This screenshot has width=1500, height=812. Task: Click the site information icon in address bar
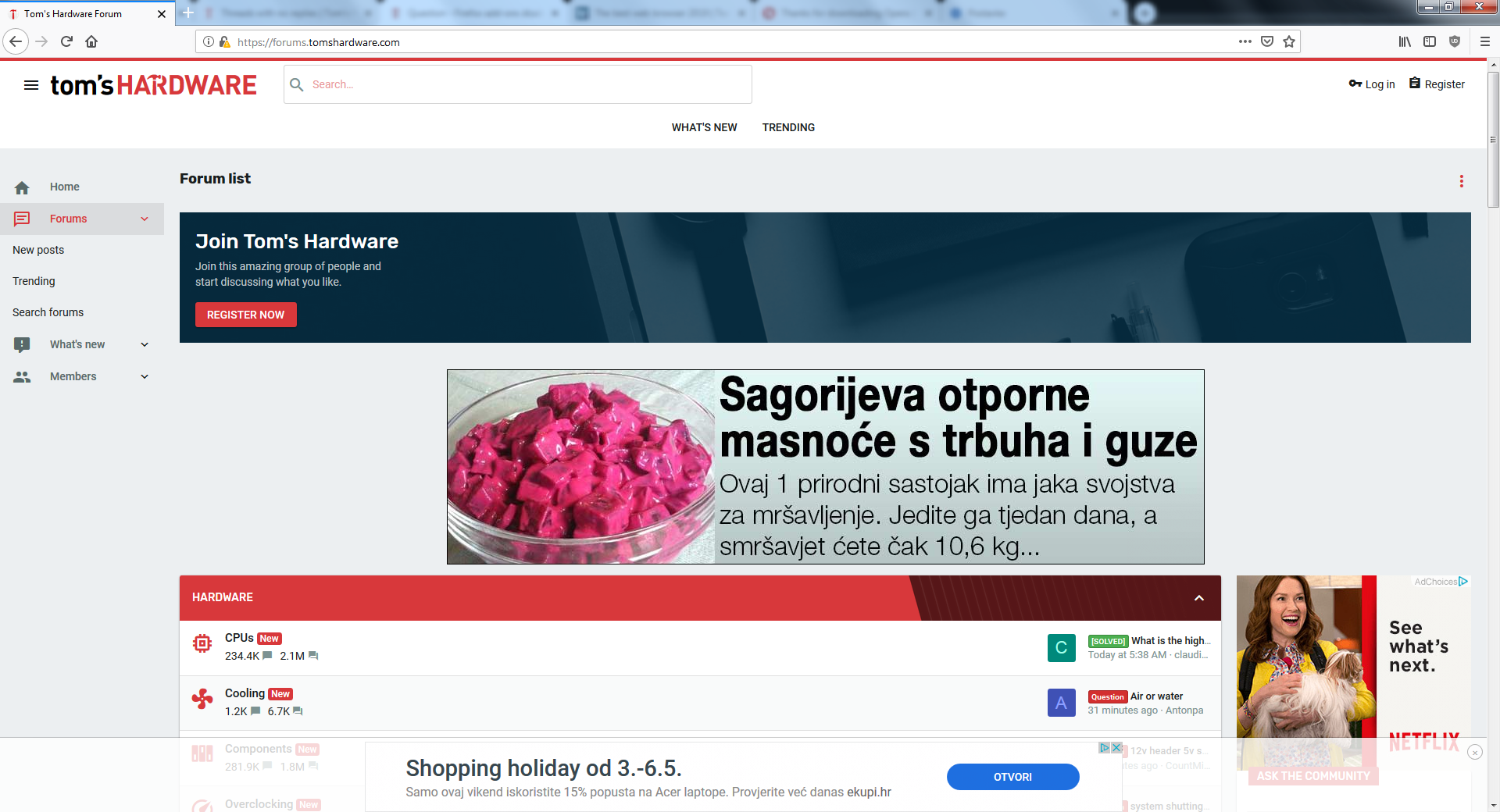(209, 41)
